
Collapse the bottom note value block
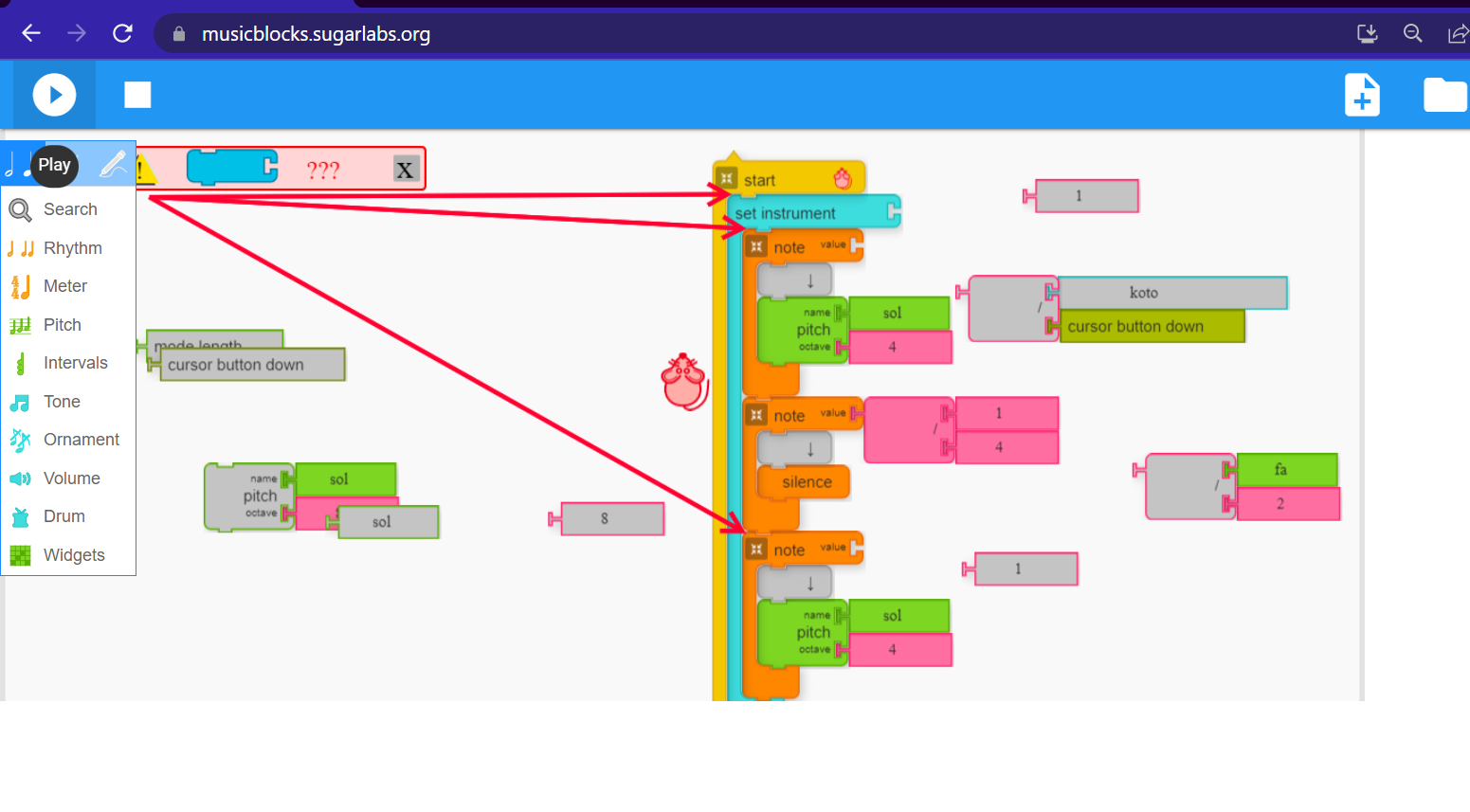click(755, 549)
